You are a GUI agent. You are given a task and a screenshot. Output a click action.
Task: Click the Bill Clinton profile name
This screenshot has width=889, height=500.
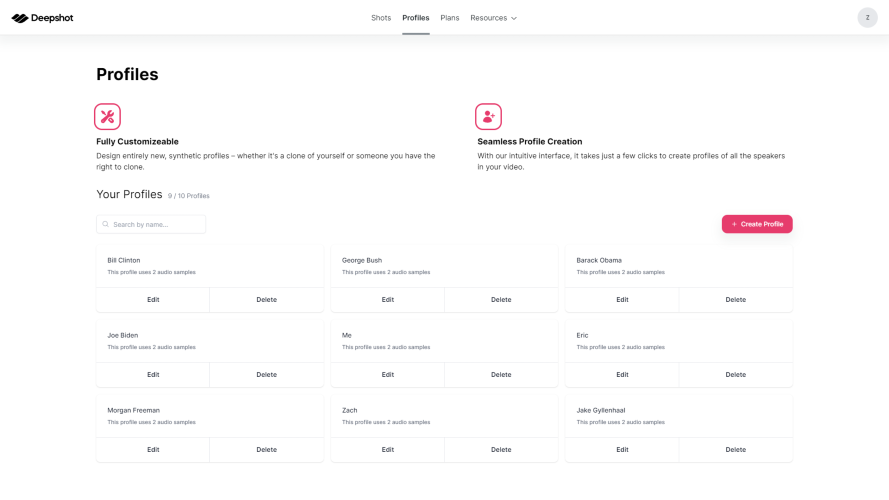coord(124,260)
